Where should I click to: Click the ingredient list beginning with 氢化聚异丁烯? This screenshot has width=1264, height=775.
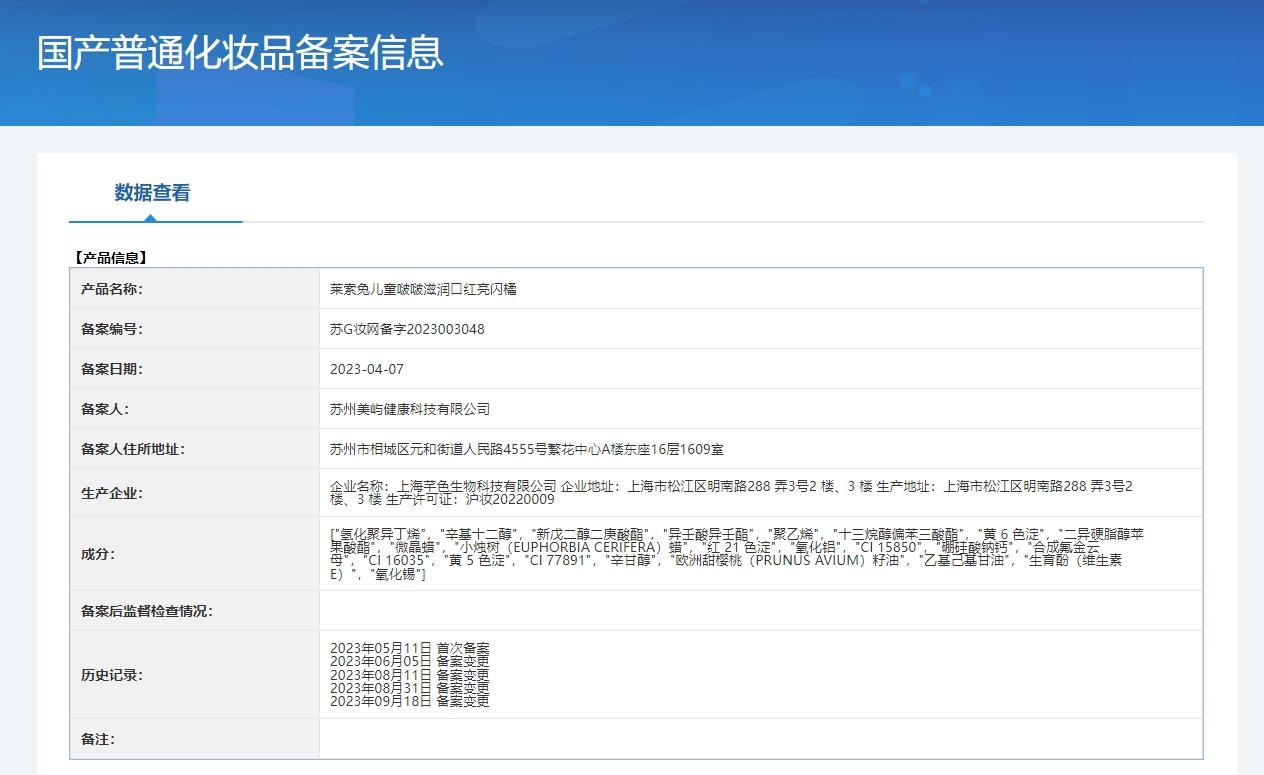735,554
